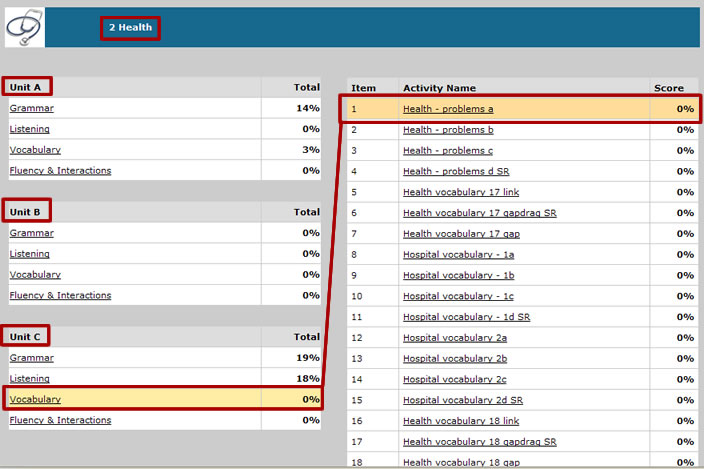Open Hospital vocabulary 2c activity
This screenshot has height=469, width=704.
pyautogui.click(x=454, y=380)
